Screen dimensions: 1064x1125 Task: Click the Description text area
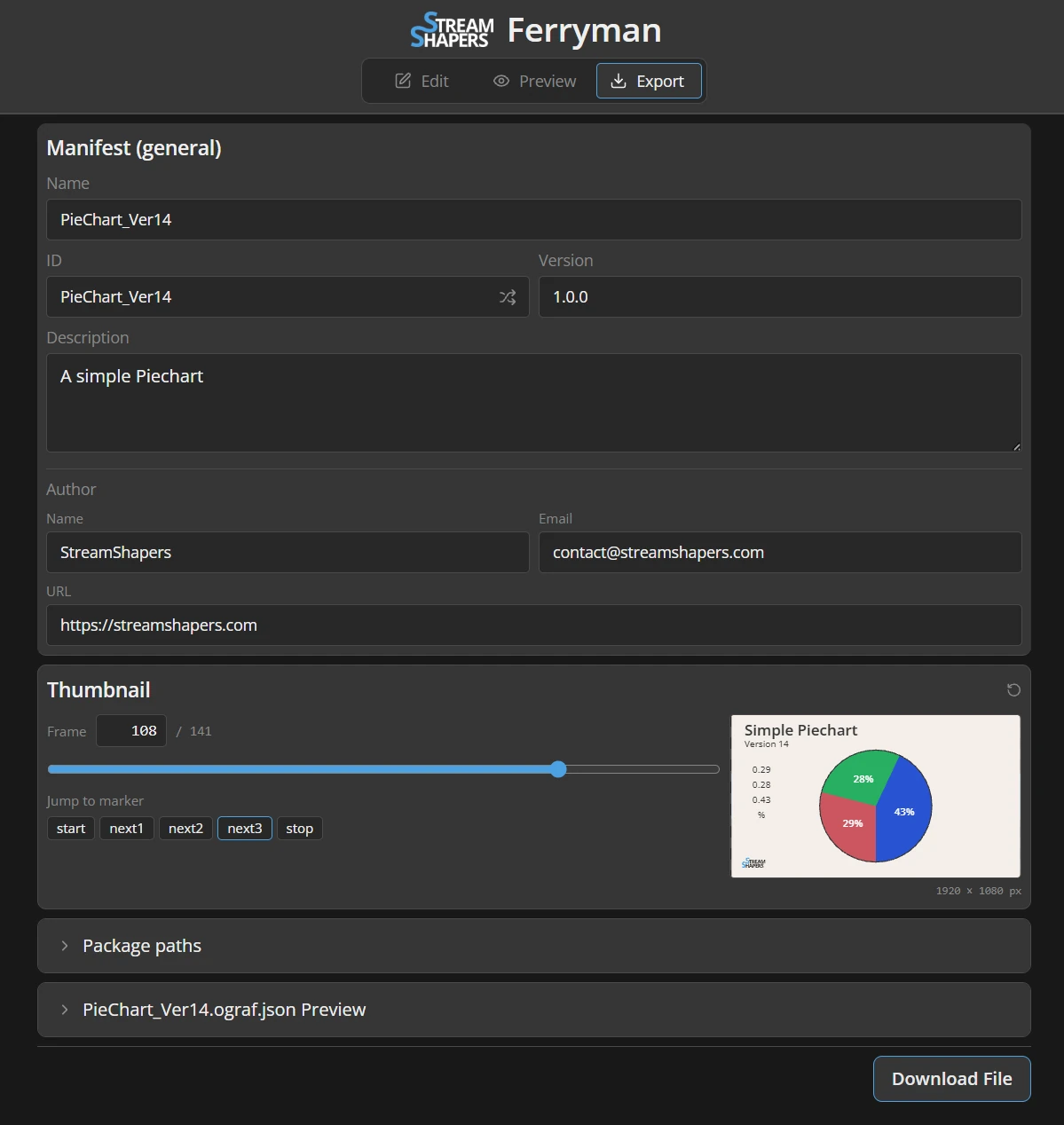(534, 403)
